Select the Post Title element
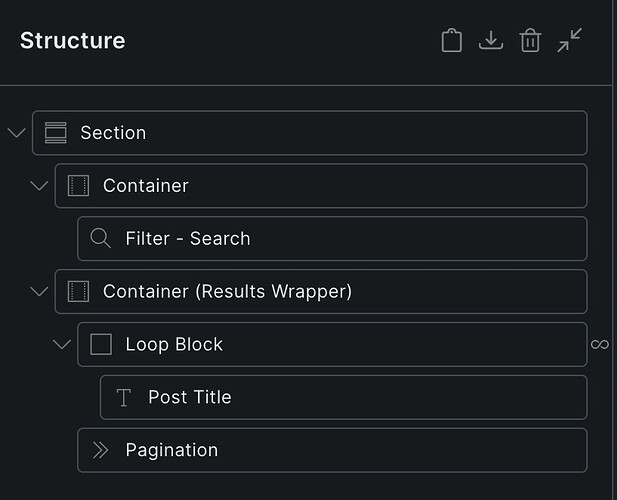Image resolution: width=617 pixels, height=500 pixels. point(344,397)
